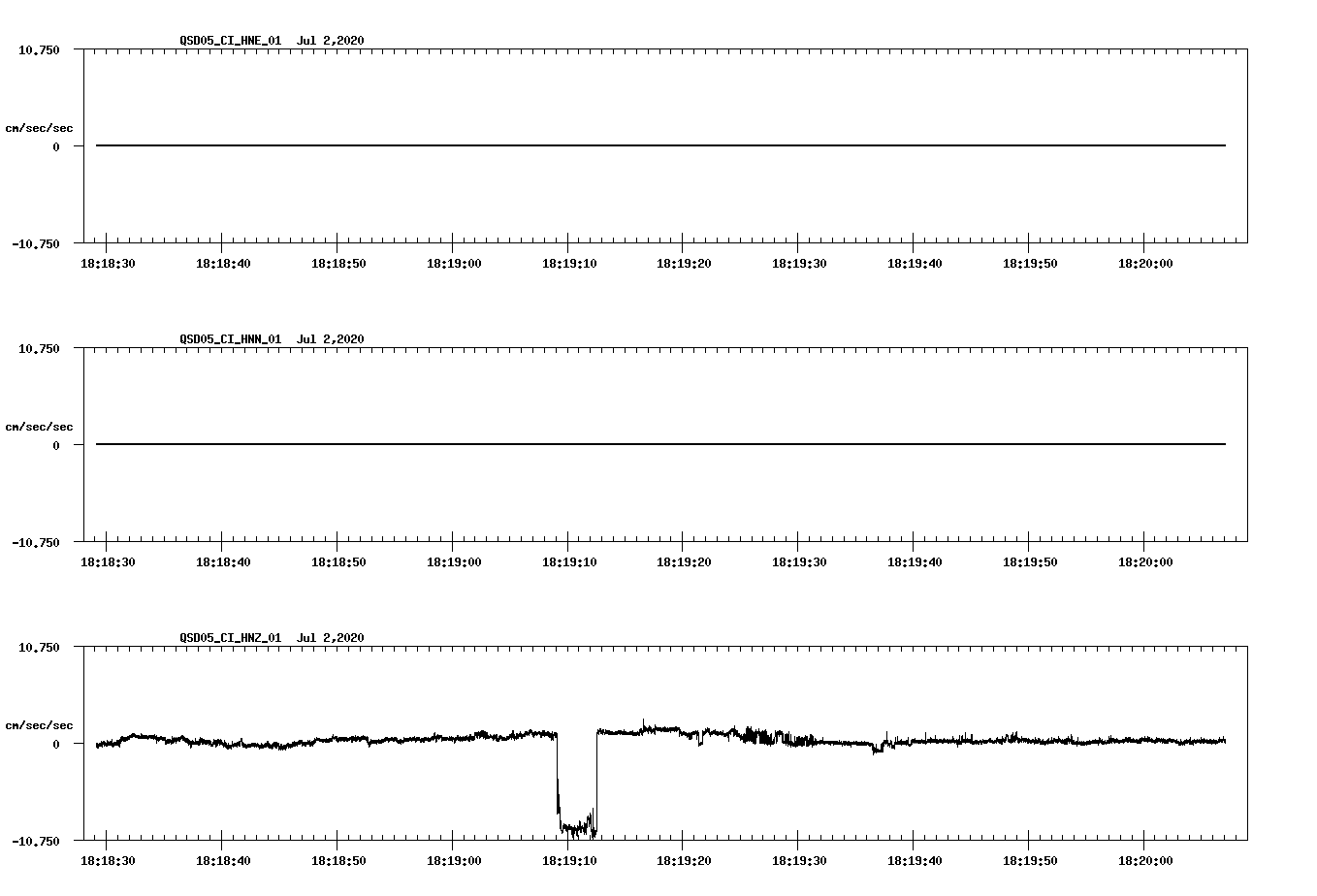Pick the 18:19:50 time label on HNZ plot

(x=1030, y=860)
